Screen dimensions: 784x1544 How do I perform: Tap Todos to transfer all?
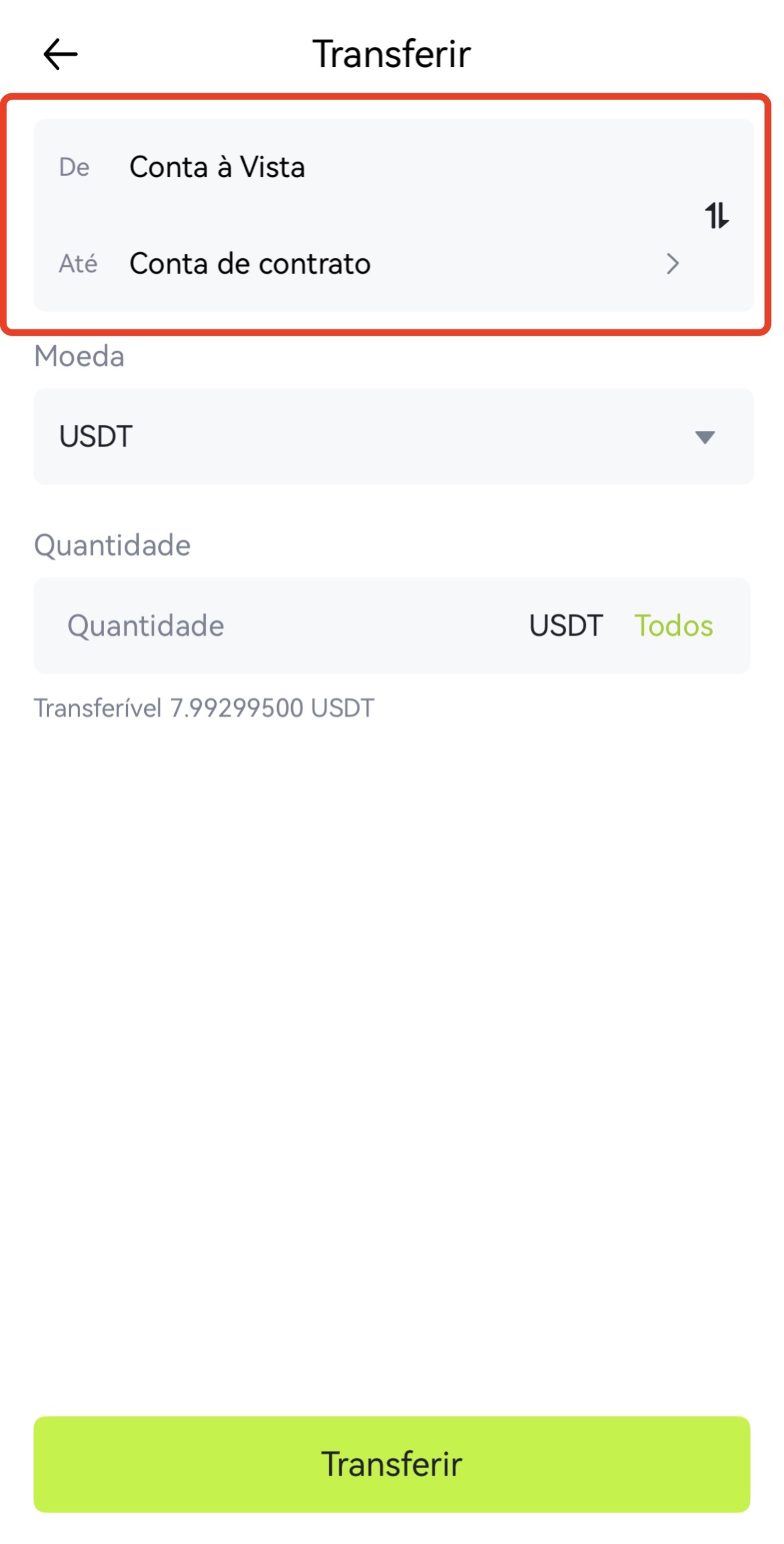coord(673,626)
